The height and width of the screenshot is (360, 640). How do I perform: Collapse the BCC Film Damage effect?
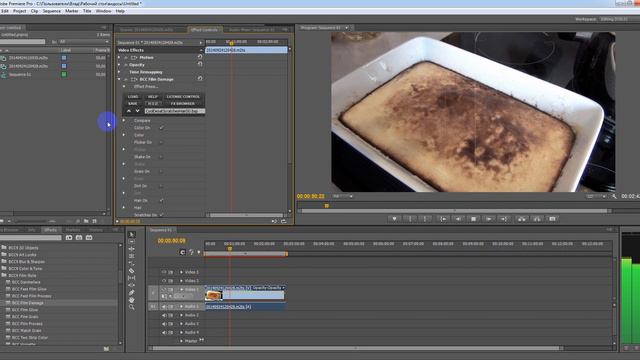coord(119,79)
